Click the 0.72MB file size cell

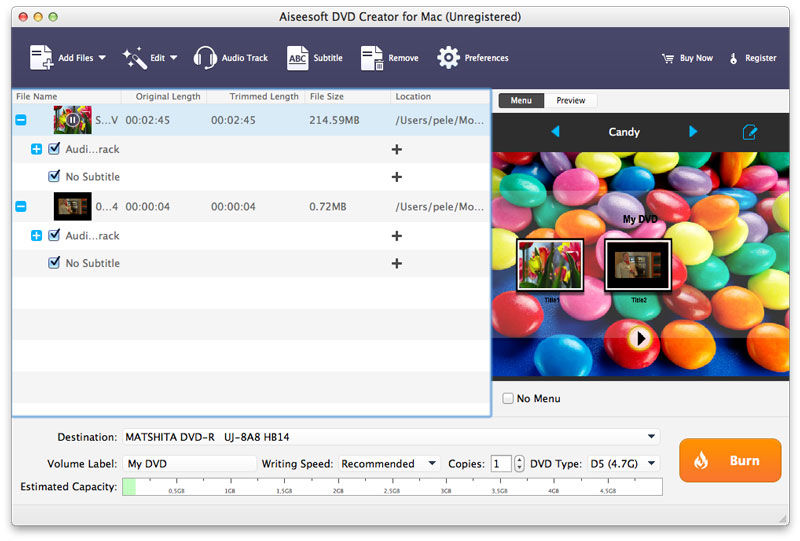point(328,207)
